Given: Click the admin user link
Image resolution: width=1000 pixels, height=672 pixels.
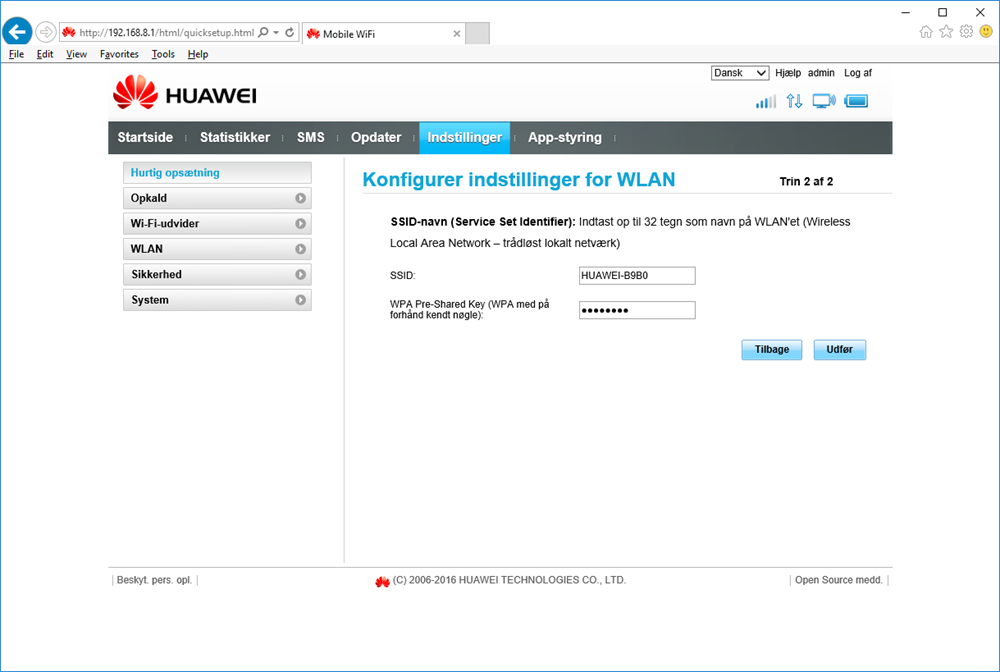Looking at the screenshot, I should (x=821, y=73).
